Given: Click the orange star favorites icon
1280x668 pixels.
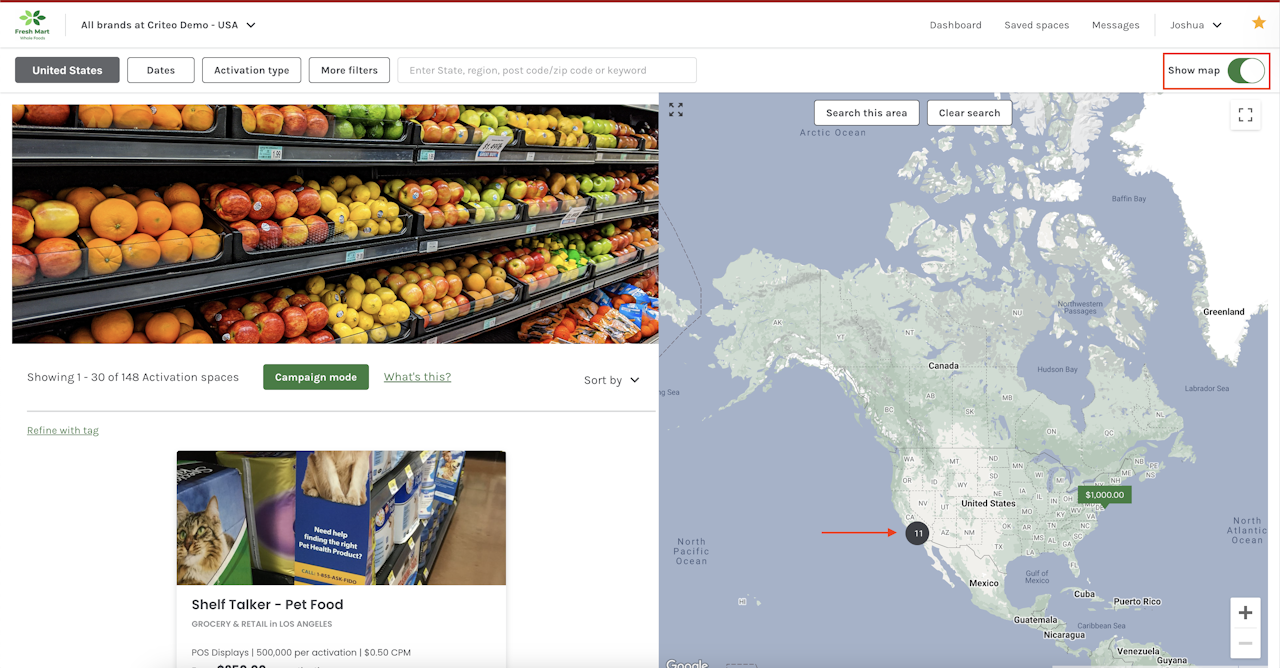Looking at the screenshot, I should click(x=1259, y=23).
